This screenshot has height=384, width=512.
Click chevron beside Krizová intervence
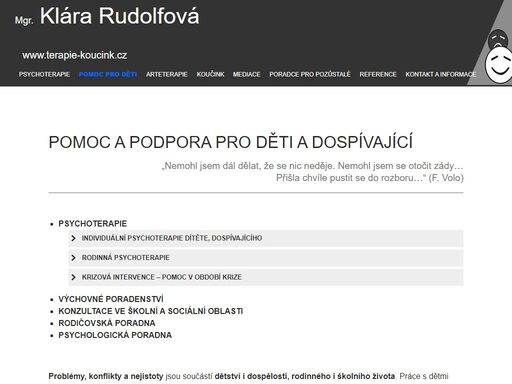[x=74, y=277]
